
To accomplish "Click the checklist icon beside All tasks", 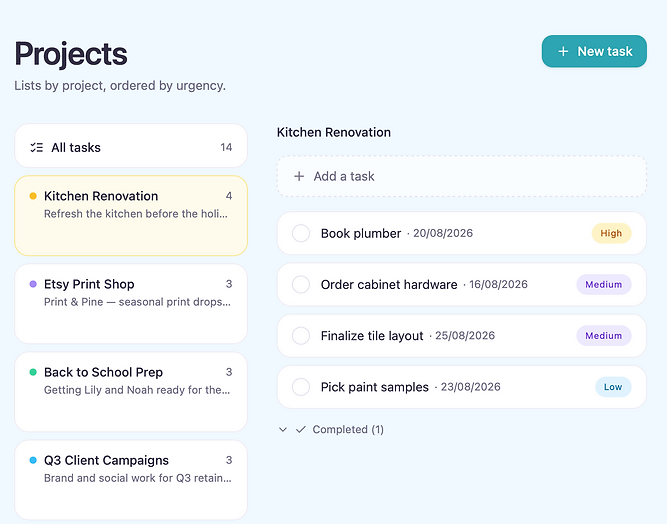I will click(x=37, y=148).
